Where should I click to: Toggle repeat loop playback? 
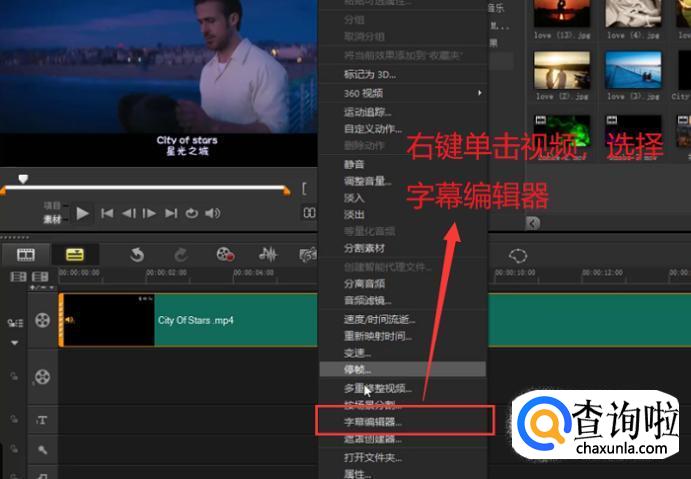191,213
